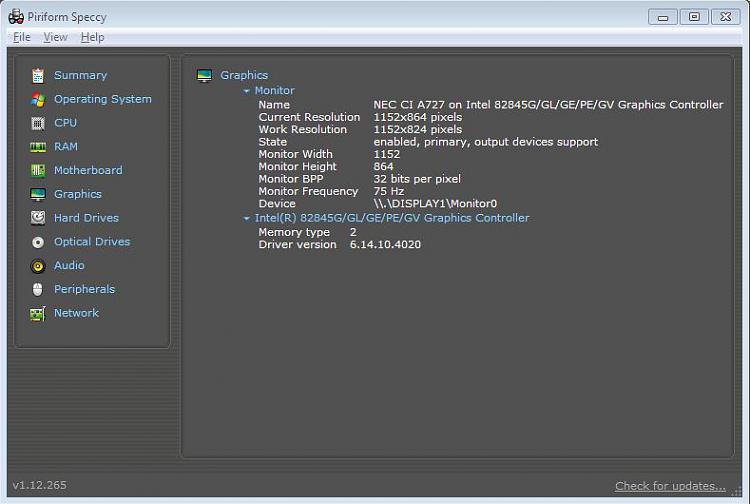
Task: Click Intel(R) 82845G/GL/GE/PE/GV Graphics Controller label
Action: pos(392,218)
